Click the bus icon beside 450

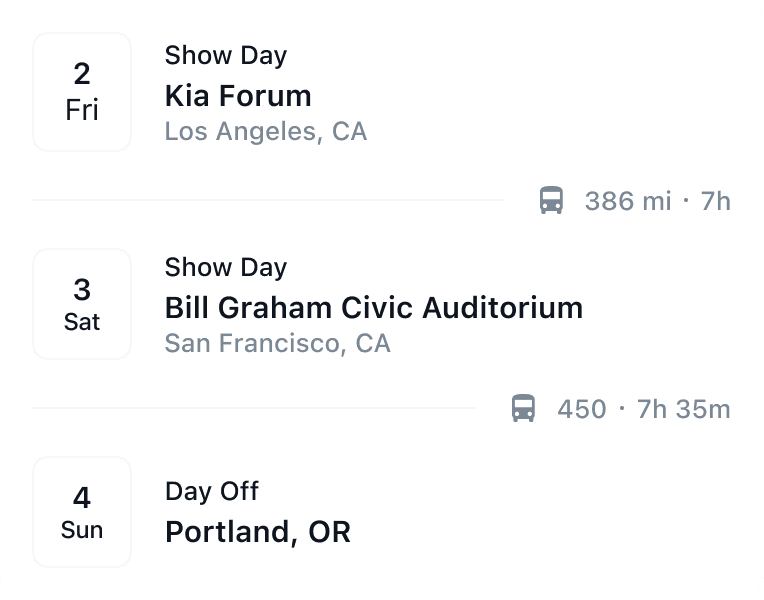pos(523,409)
